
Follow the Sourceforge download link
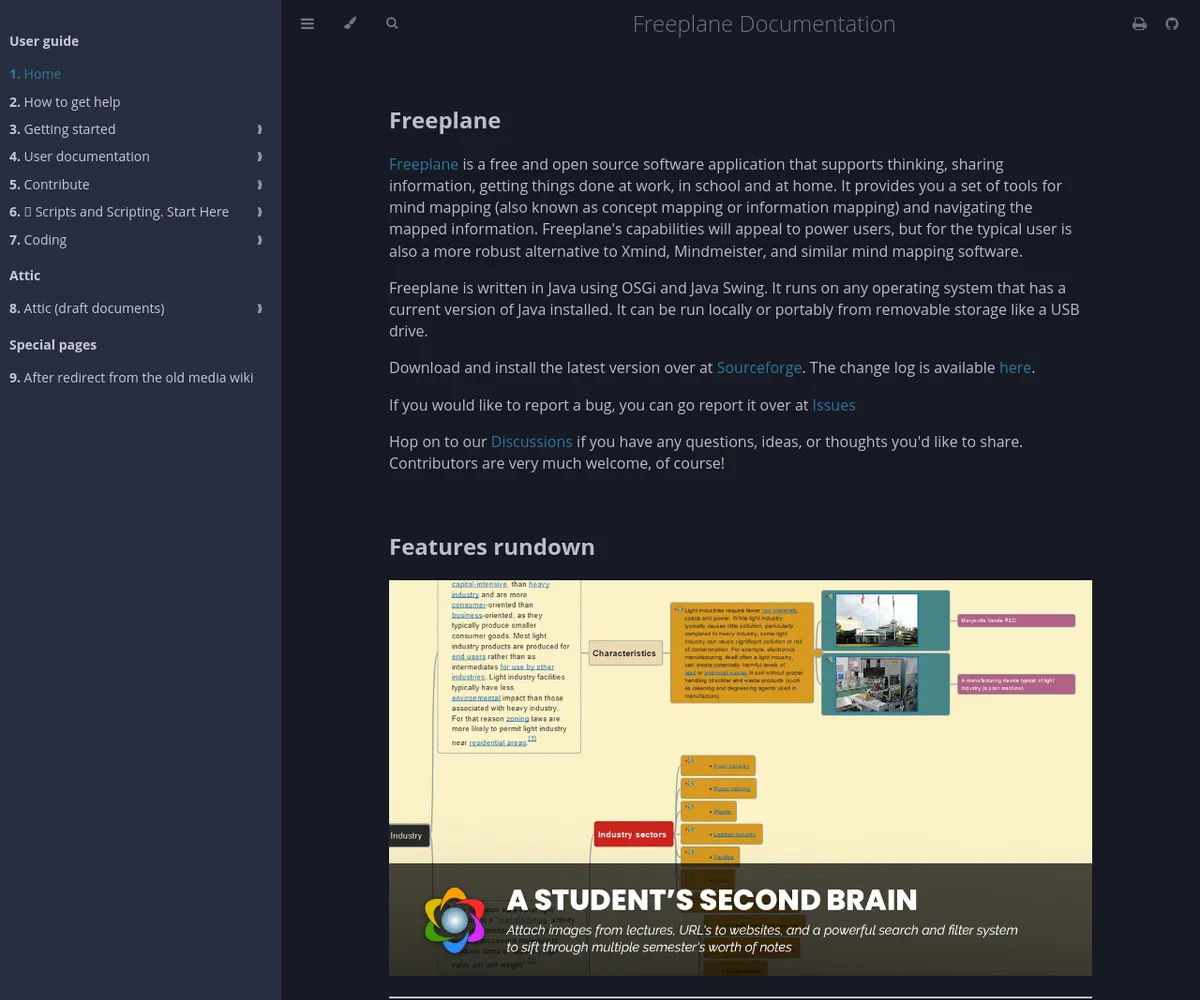[759, 368]
